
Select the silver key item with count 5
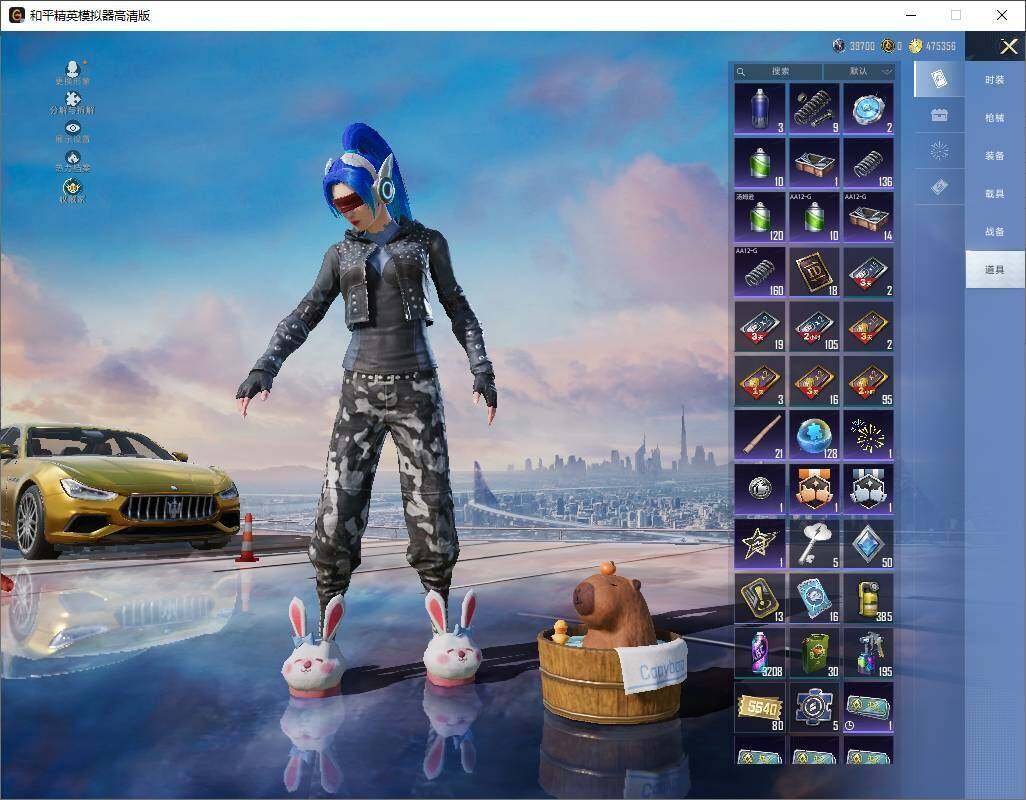click(x=814, y=544)
